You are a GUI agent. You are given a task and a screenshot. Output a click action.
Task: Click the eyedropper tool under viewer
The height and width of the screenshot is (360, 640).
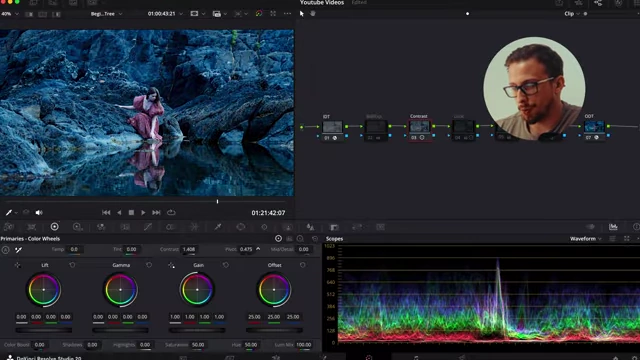[x=9, y=213]
